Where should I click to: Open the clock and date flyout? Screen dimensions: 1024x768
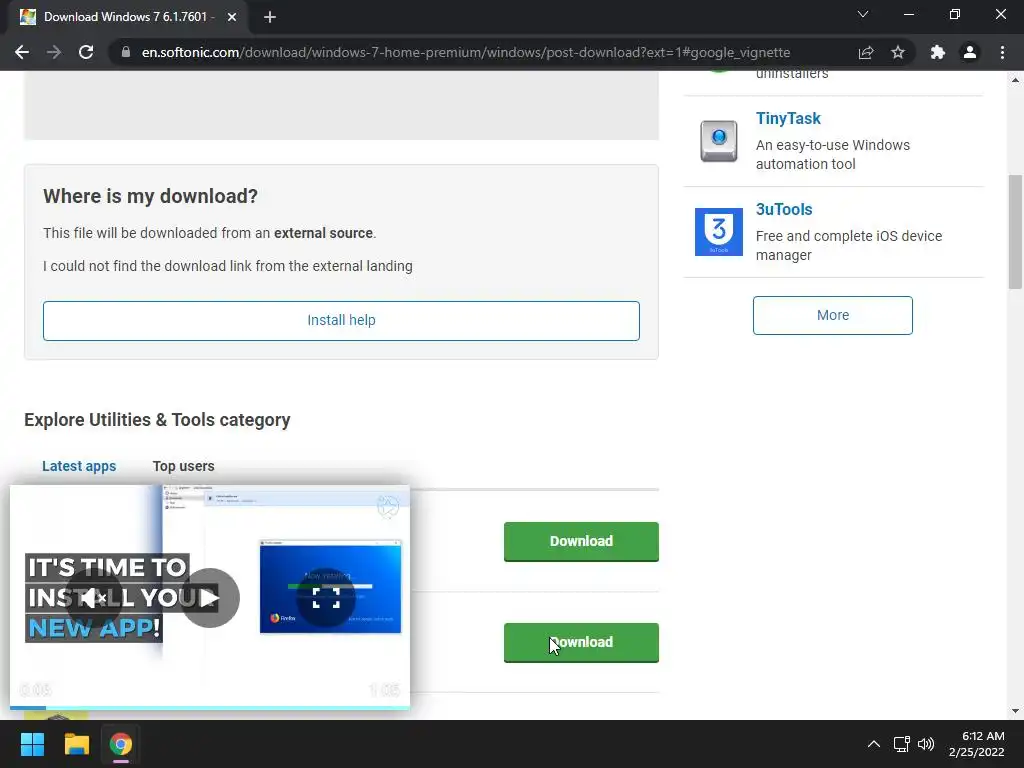tap(977, 744)
